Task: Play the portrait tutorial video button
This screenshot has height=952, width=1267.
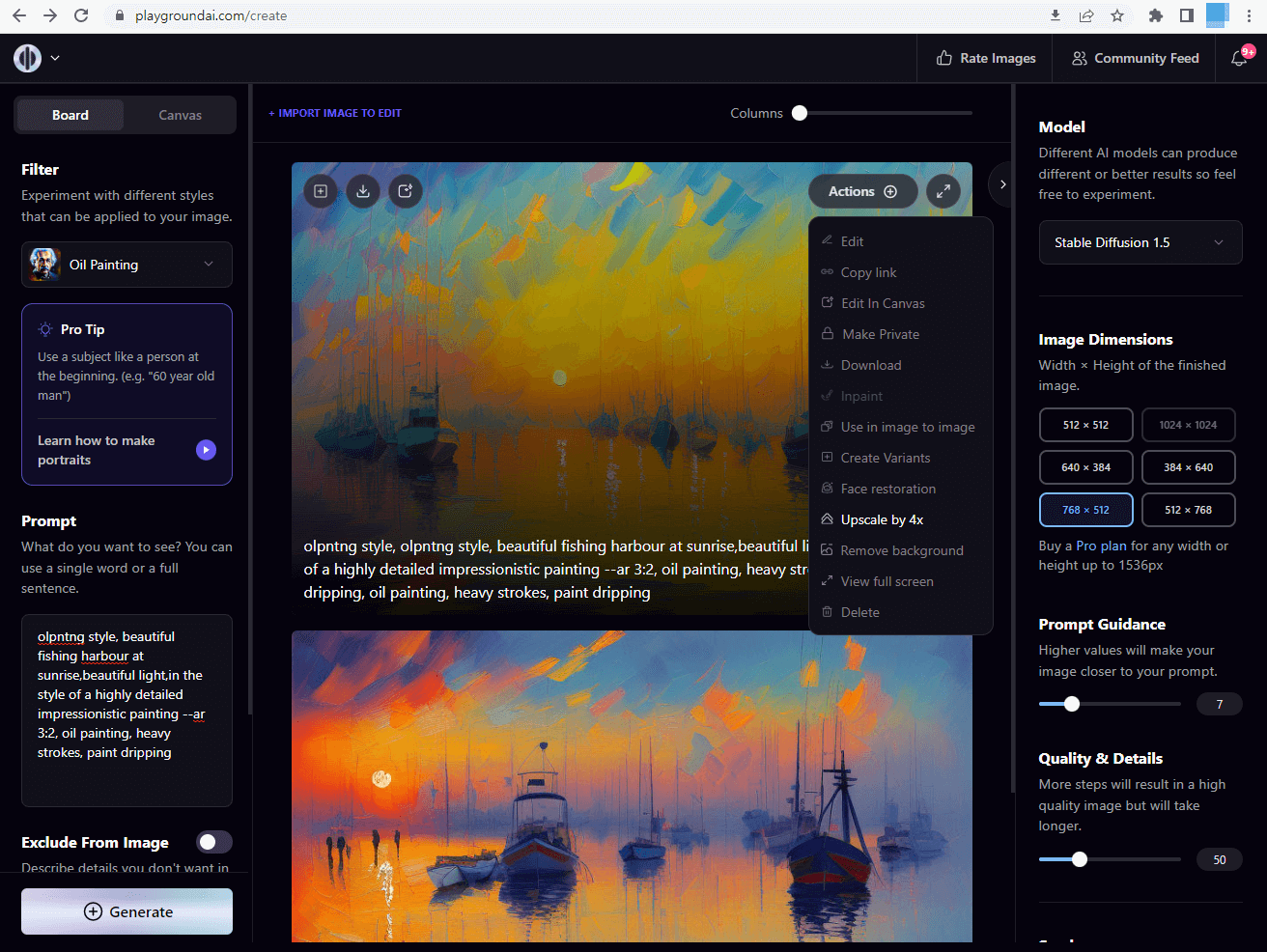Action: tap(206, 450)
